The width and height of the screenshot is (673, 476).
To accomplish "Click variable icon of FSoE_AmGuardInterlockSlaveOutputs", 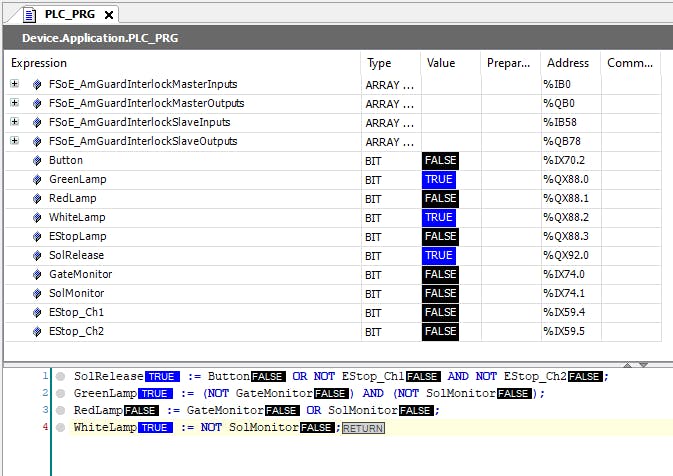I will 37,141.
